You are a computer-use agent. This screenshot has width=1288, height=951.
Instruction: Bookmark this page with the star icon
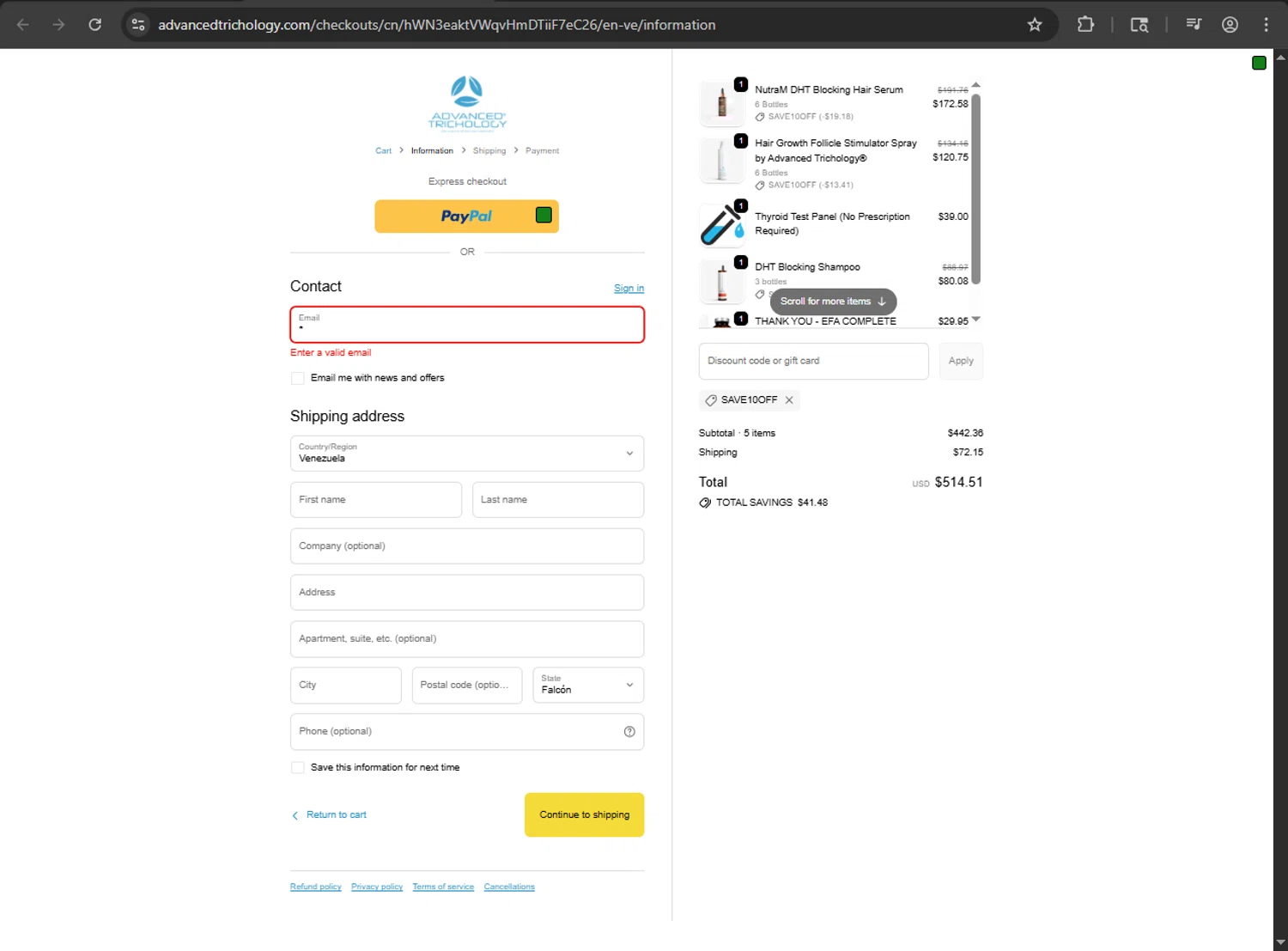1035,25
